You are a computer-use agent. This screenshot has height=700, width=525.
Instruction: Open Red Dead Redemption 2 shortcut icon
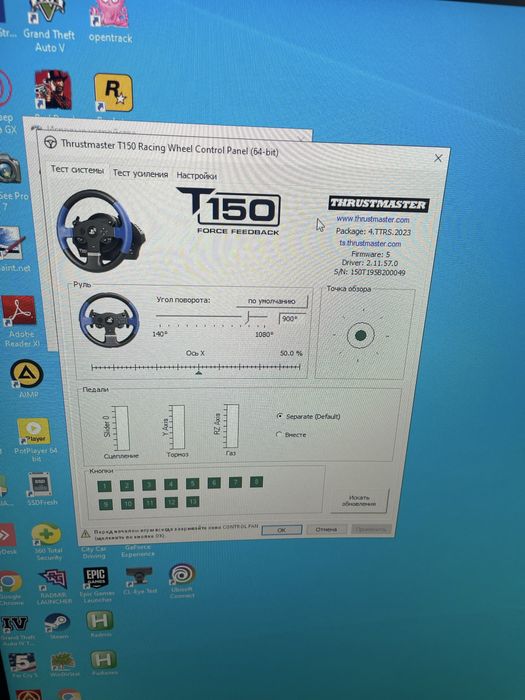[x=53, y=90]
